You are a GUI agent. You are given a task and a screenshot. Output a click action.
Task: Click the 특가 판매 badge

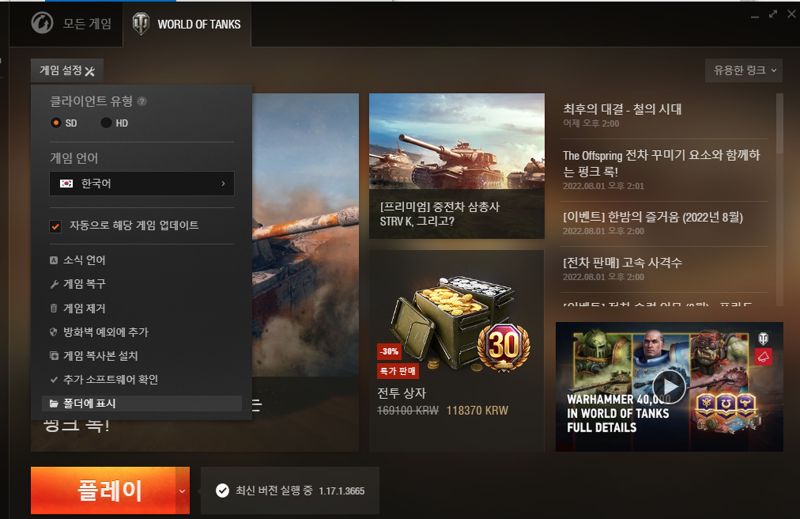(x=398, y=371)
